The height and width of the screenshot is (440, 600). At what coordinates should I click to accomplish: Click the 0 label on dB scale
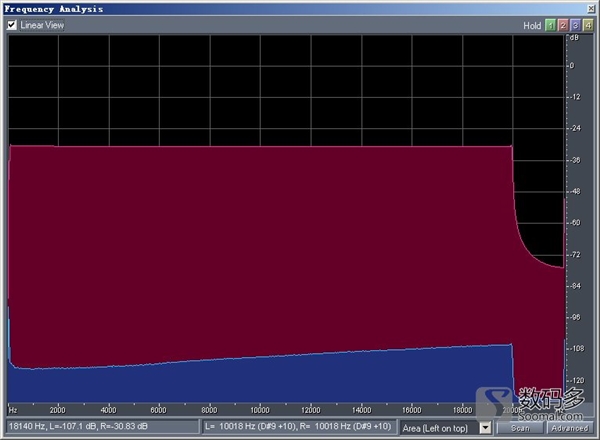(x=572, y=66)
